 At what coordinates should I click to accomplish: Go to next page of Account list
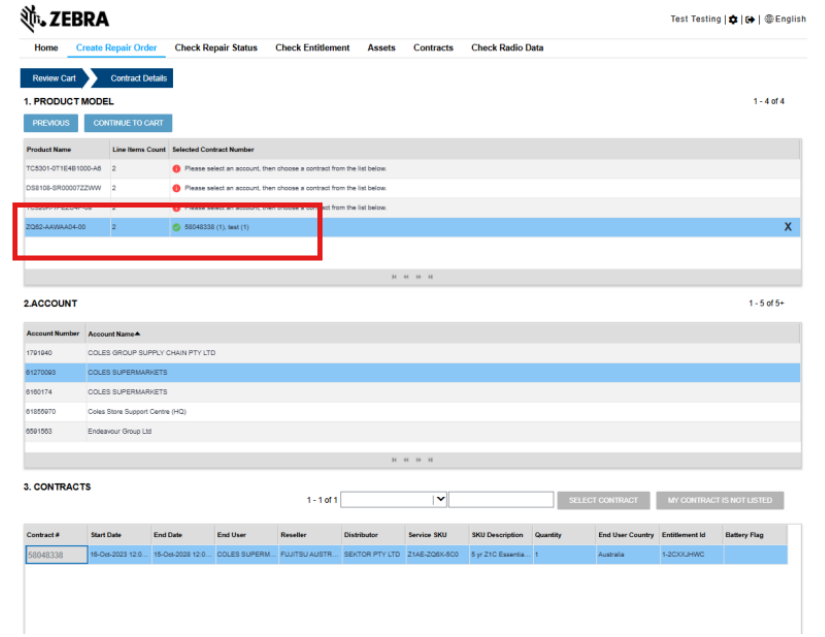pyautogui.click(x=418, y=460)
